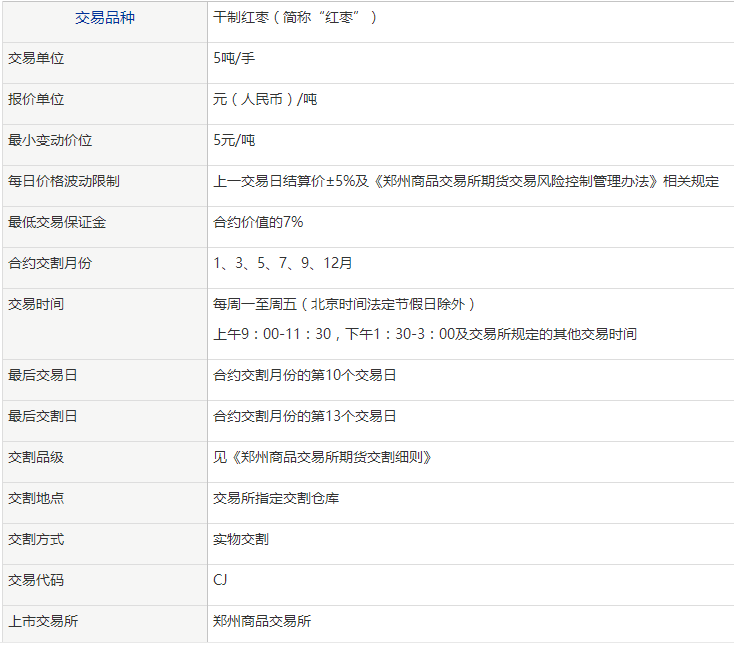The width and height of the screenshot is (734, 649).
Task: Click the 郑州商品交易所 listing exchange value
Action: tap(262, 621)
